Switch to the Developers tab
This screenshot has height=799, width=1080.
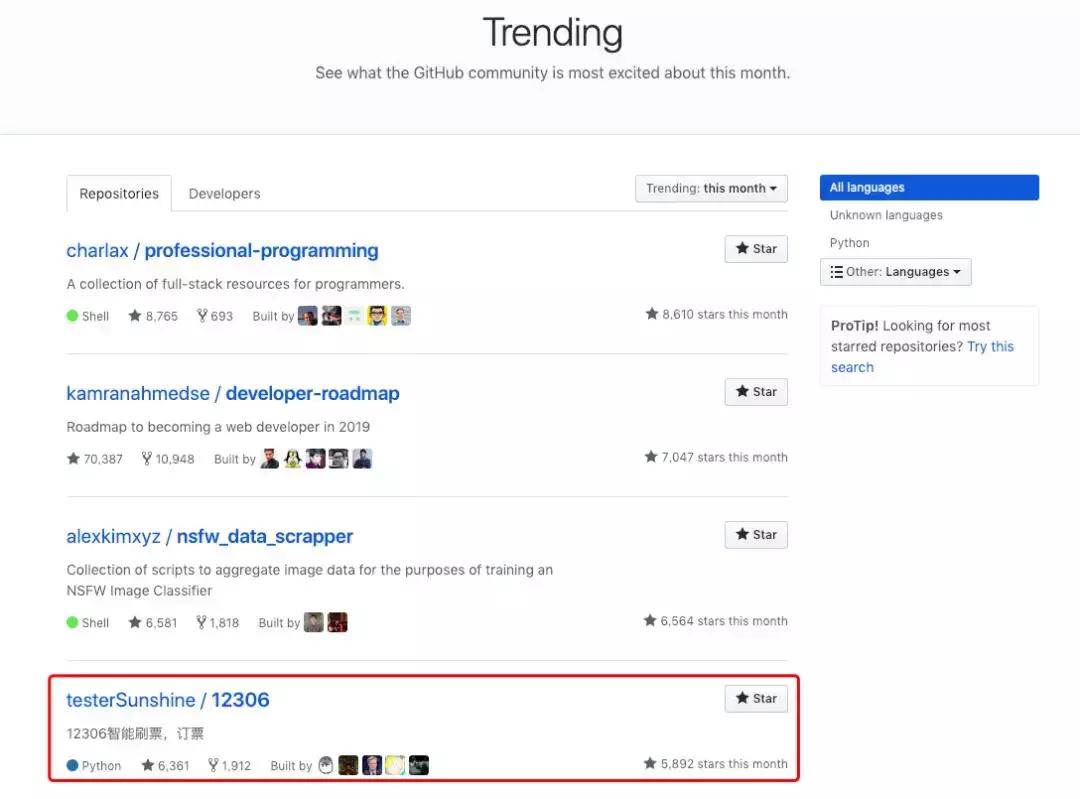pyautogui.click(x=225, y=194)
